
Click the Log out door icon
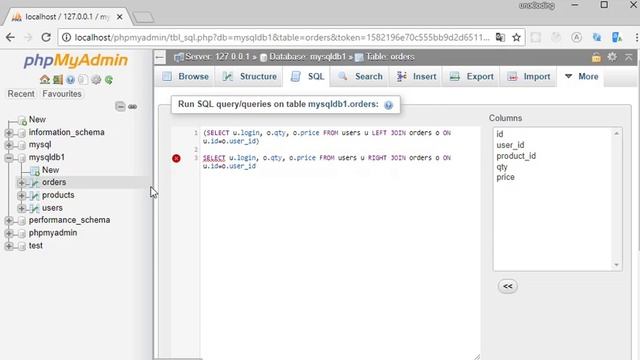click(x=58, y=80)
